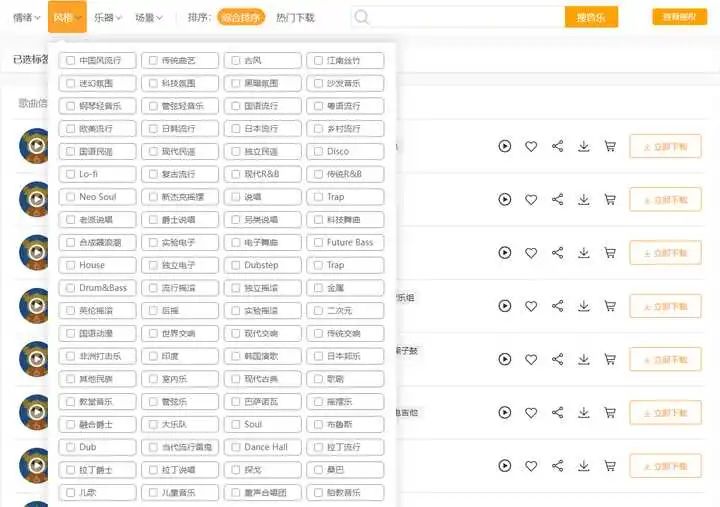
Task: Click the first song's album cover thumbnail
Action: coord(34,146)
